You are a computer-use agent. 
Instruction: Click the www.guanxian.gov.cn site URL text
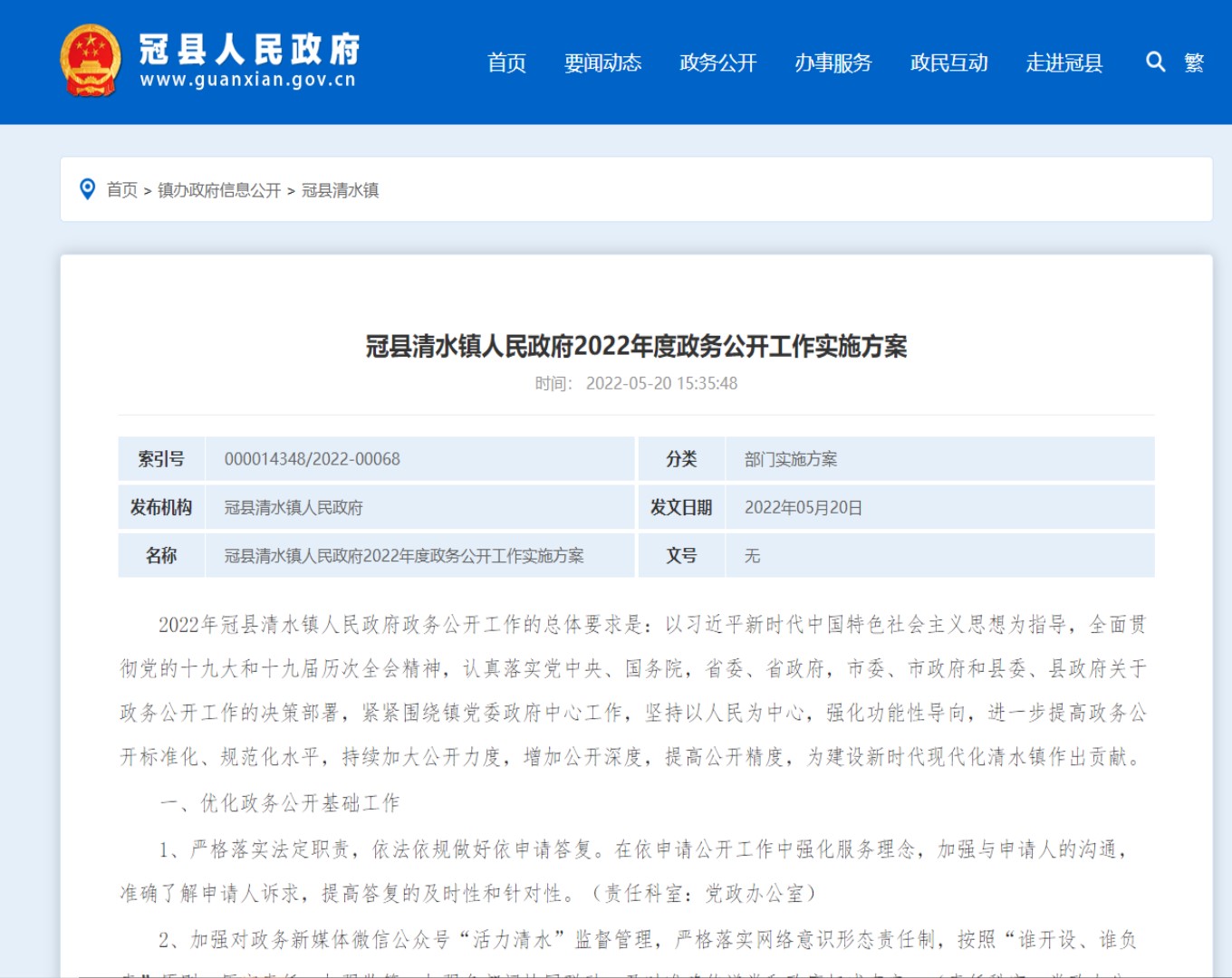[248, 80]
